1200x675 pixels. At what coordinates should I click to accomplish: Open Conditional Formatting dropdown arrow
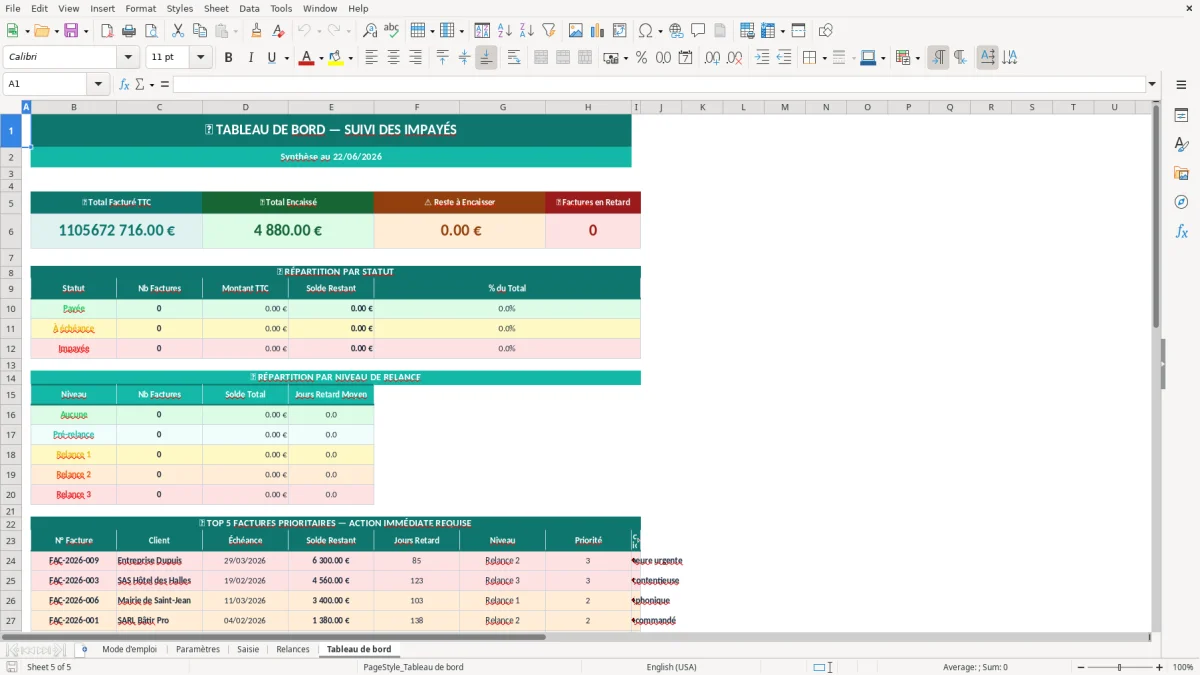coord(917,58)
